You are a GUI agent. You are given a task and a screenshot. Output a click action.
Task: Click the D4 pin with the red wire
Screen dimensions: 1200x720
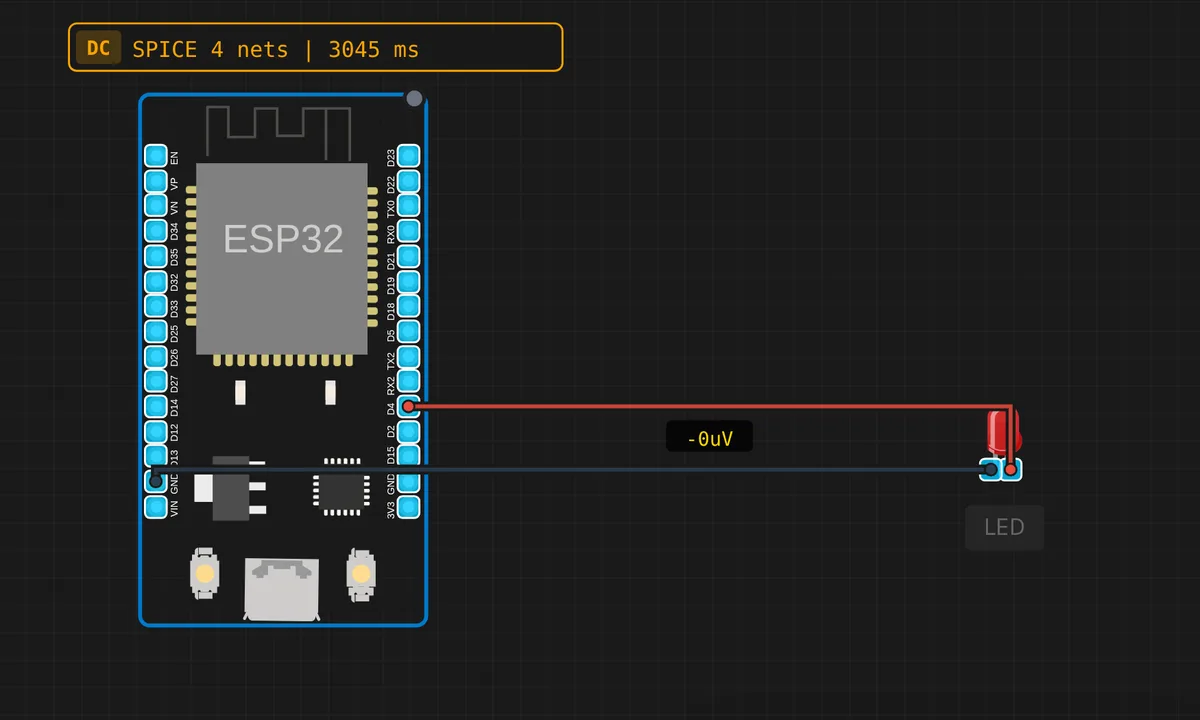pyautogui.click(x=409, y=406)
